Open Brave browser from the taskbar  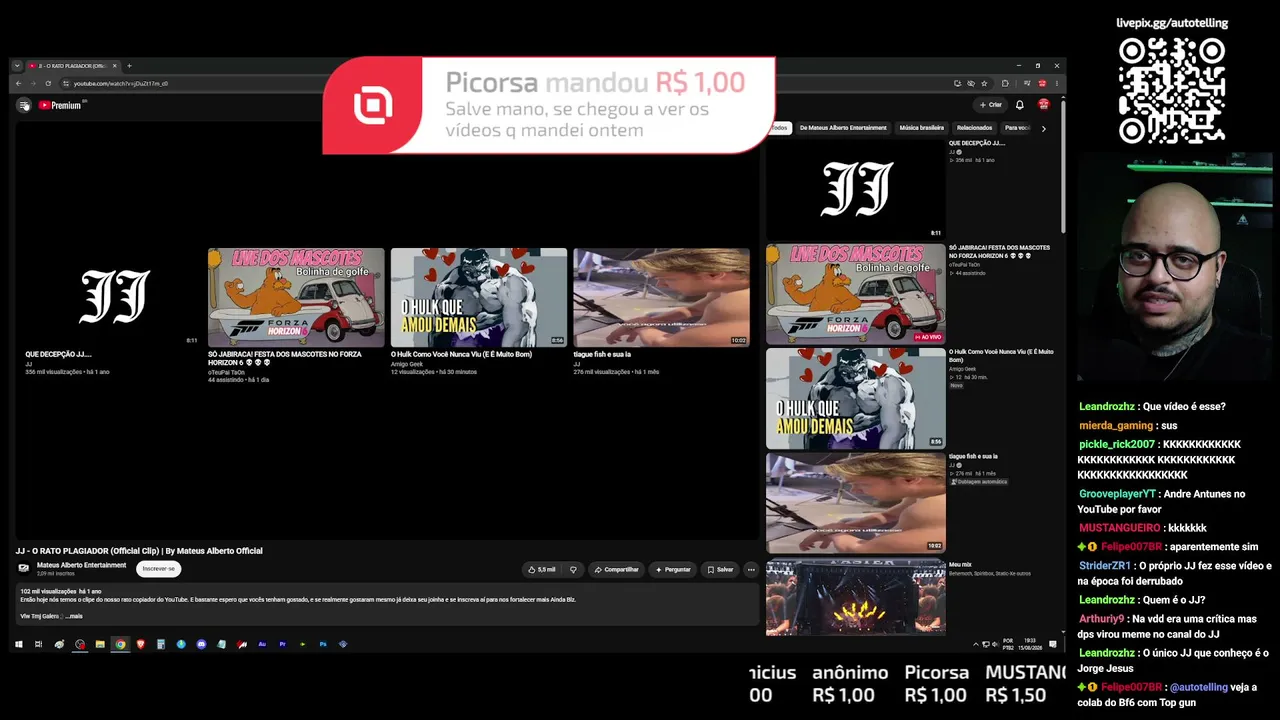pos(140,644)
